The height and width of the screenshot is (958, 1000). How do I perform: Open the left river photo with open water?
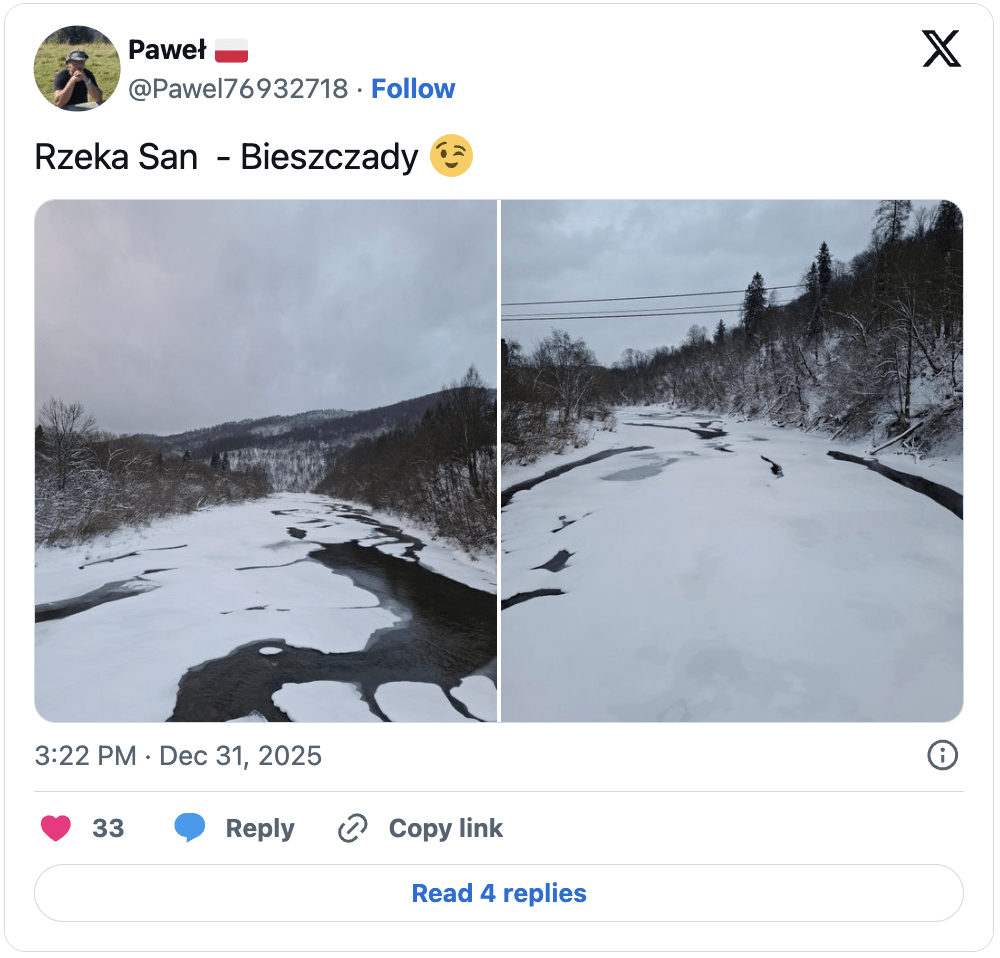(266, 460)
